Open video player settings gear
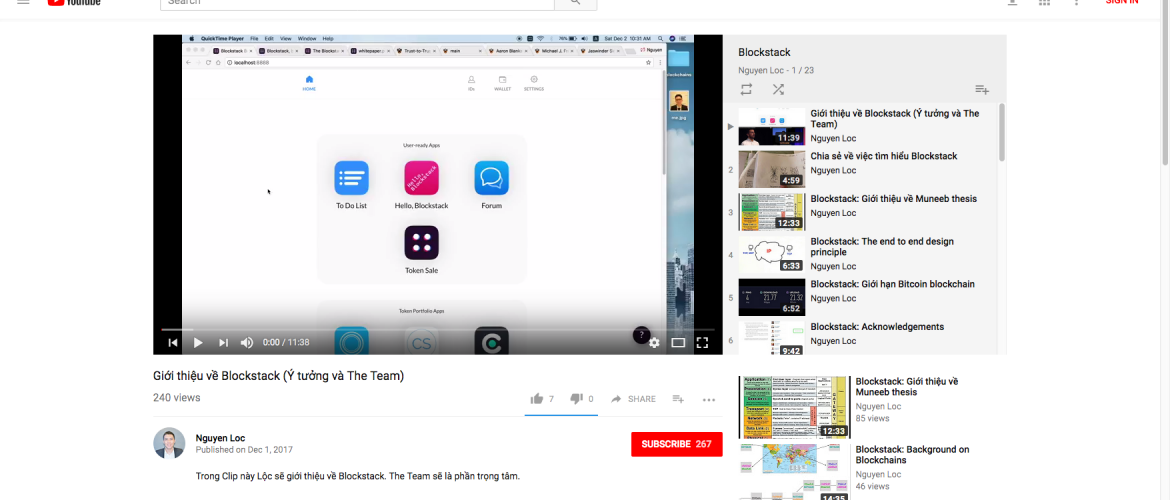The image size is (1170, 500). click(654, 342)
